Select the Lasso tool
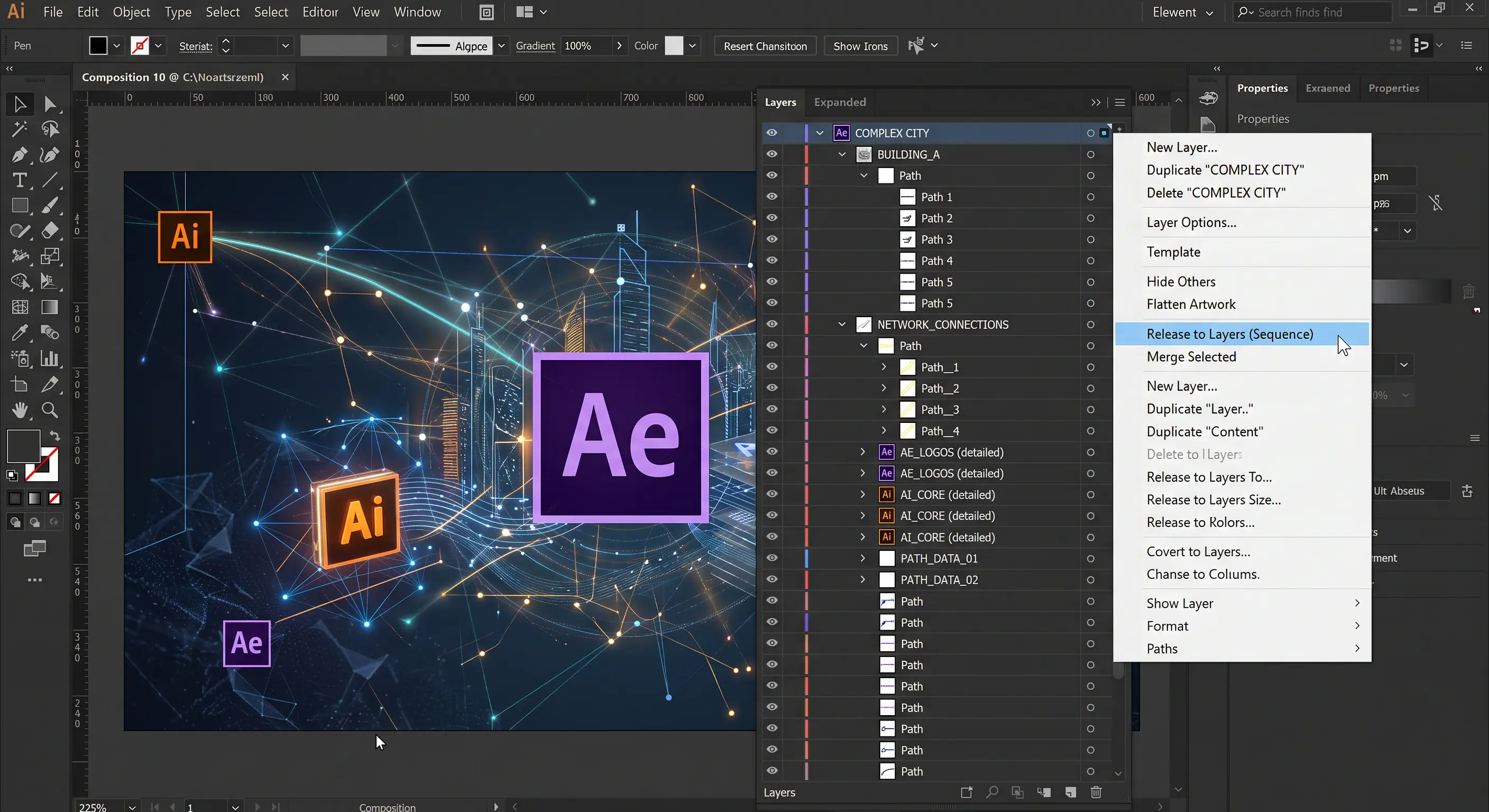 (50, 129)
